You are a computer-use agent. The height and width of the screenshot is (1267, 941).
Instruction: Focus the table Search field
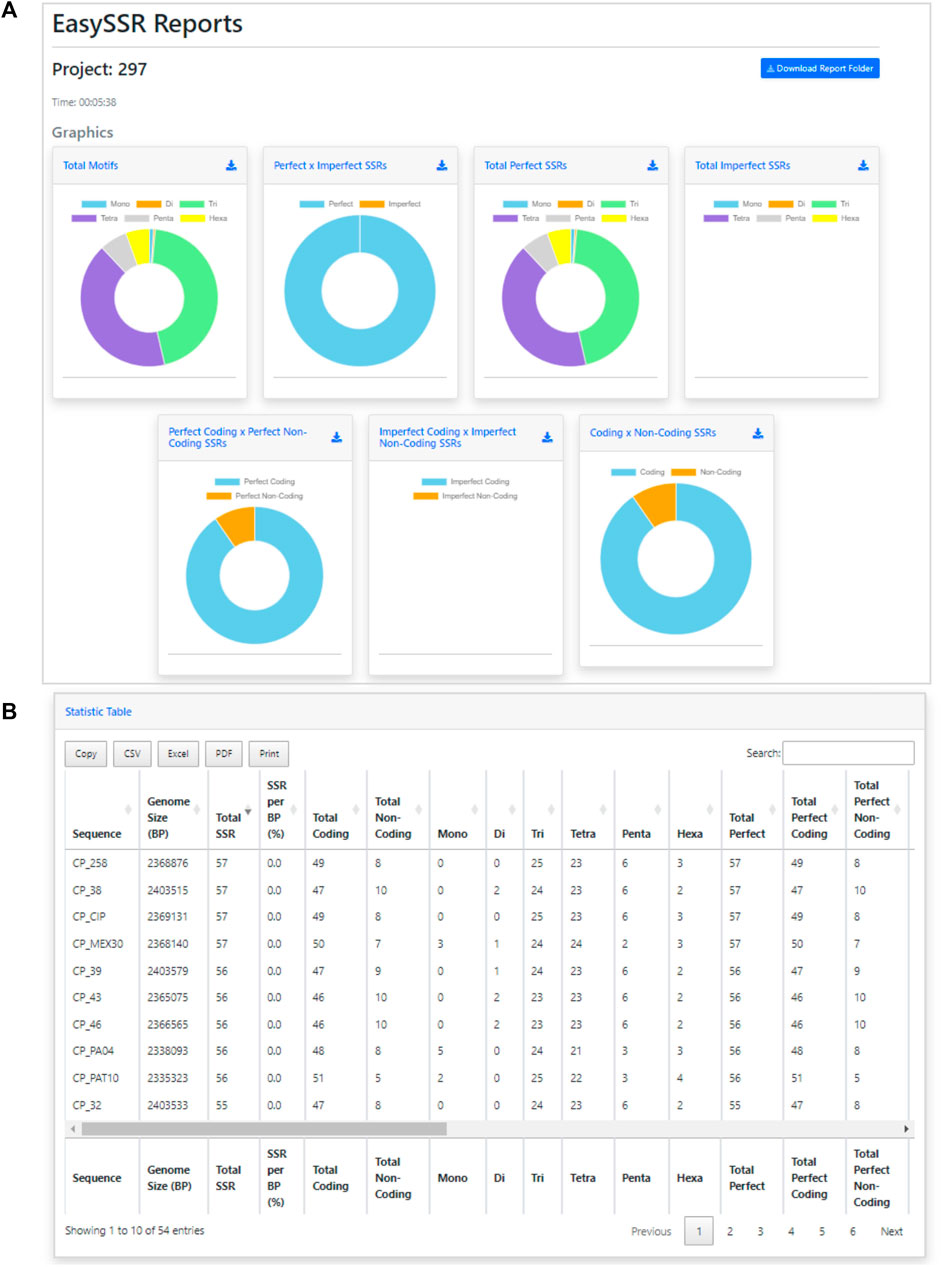click(848, 753)
